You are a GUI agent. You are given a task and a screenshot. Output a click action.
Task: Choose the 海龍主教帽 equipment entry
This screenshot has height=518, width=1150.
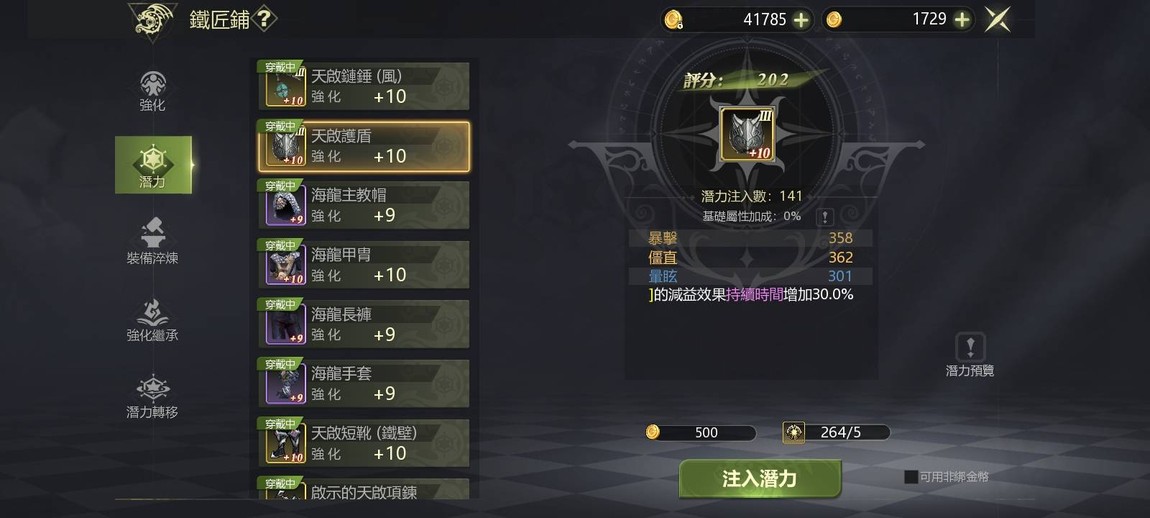(x=364, y=205)
